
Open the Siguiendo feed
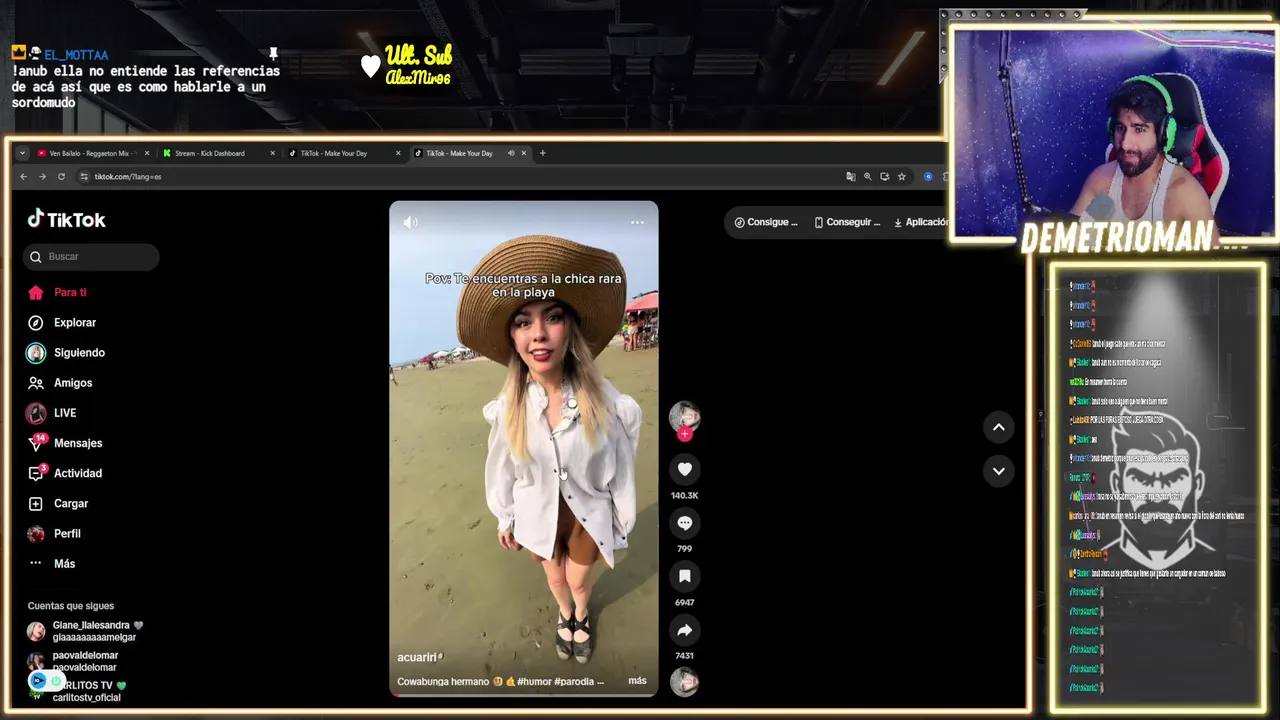pyautogui.click(x=66, y=352)
